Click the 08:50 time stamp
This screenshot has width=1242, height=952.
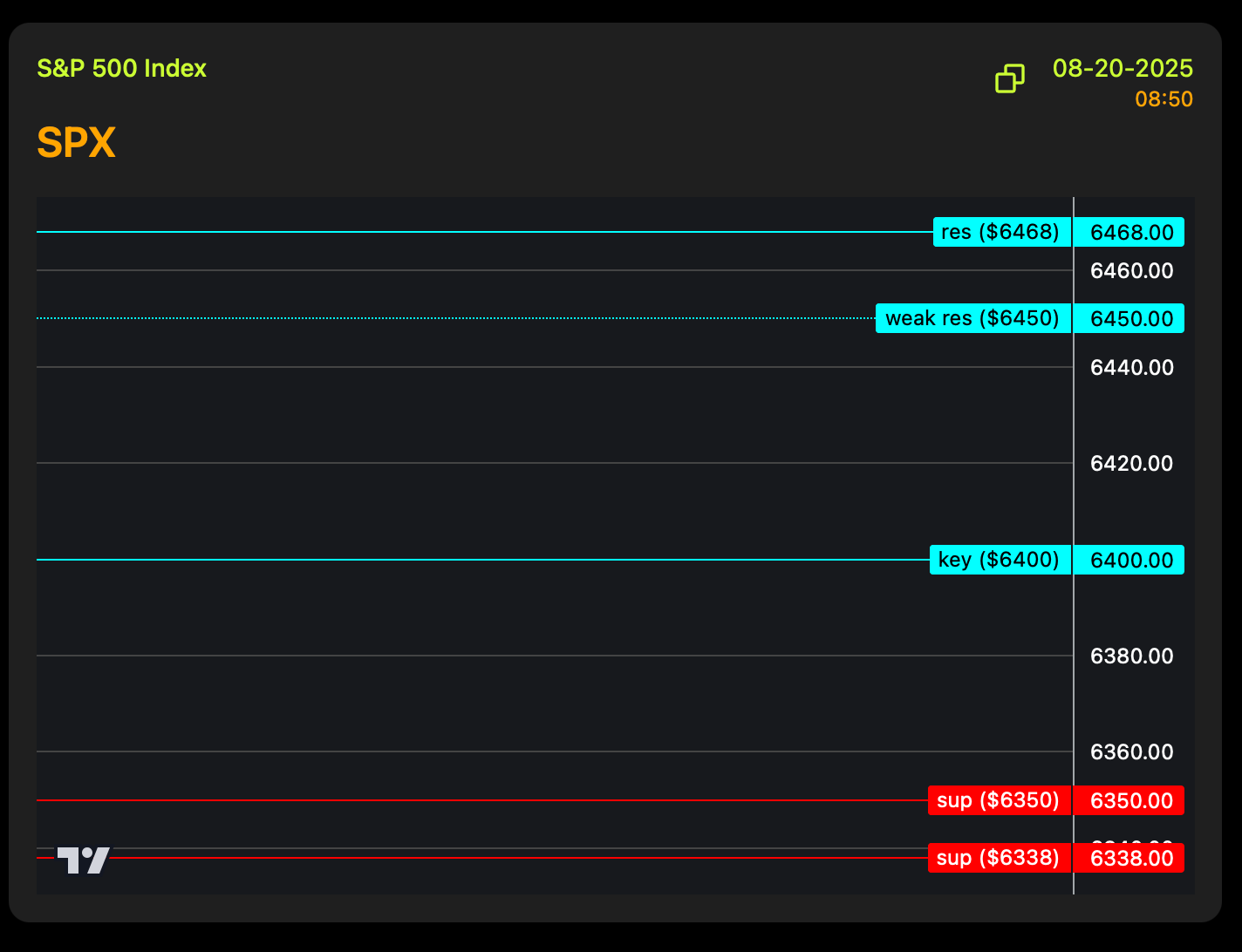(x=1164, y=99)
